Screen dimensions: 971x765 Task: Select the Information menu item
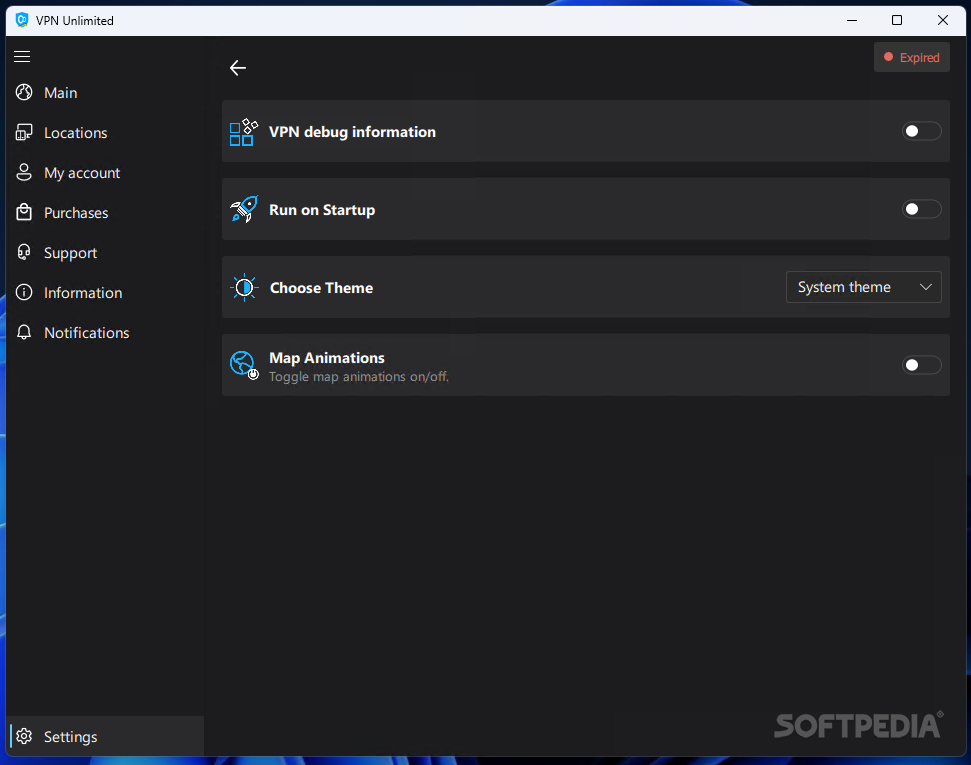[x=105, y=292]
